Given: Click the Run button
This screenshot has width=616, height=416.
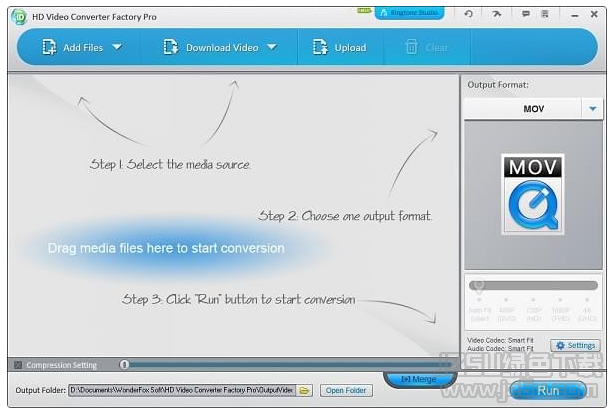Looking at the screenshot, I should (x=548, y=390).
